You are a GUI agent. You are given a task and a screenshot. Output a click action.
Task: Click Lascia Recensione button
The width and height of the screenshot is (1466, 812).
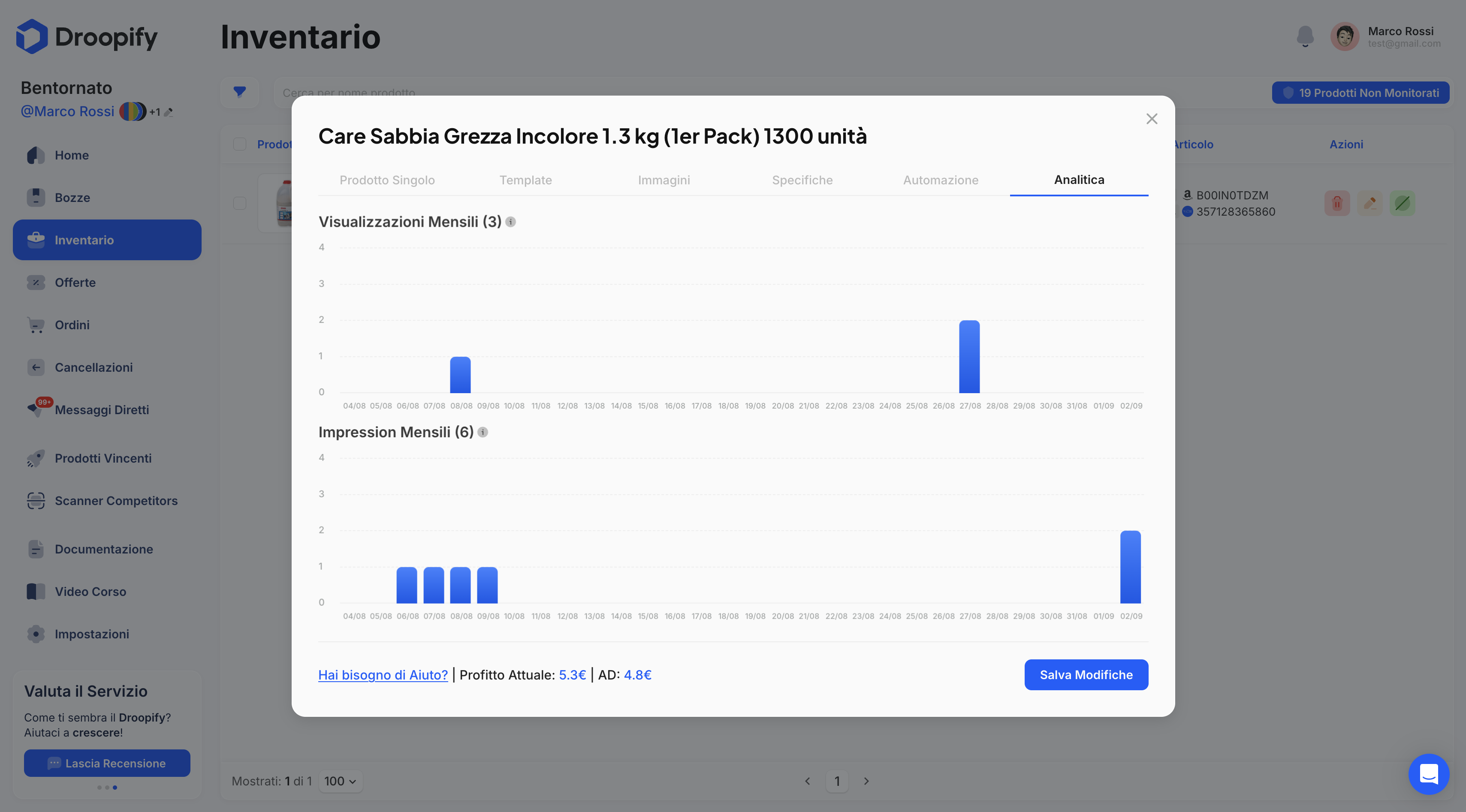click(107, 763)
